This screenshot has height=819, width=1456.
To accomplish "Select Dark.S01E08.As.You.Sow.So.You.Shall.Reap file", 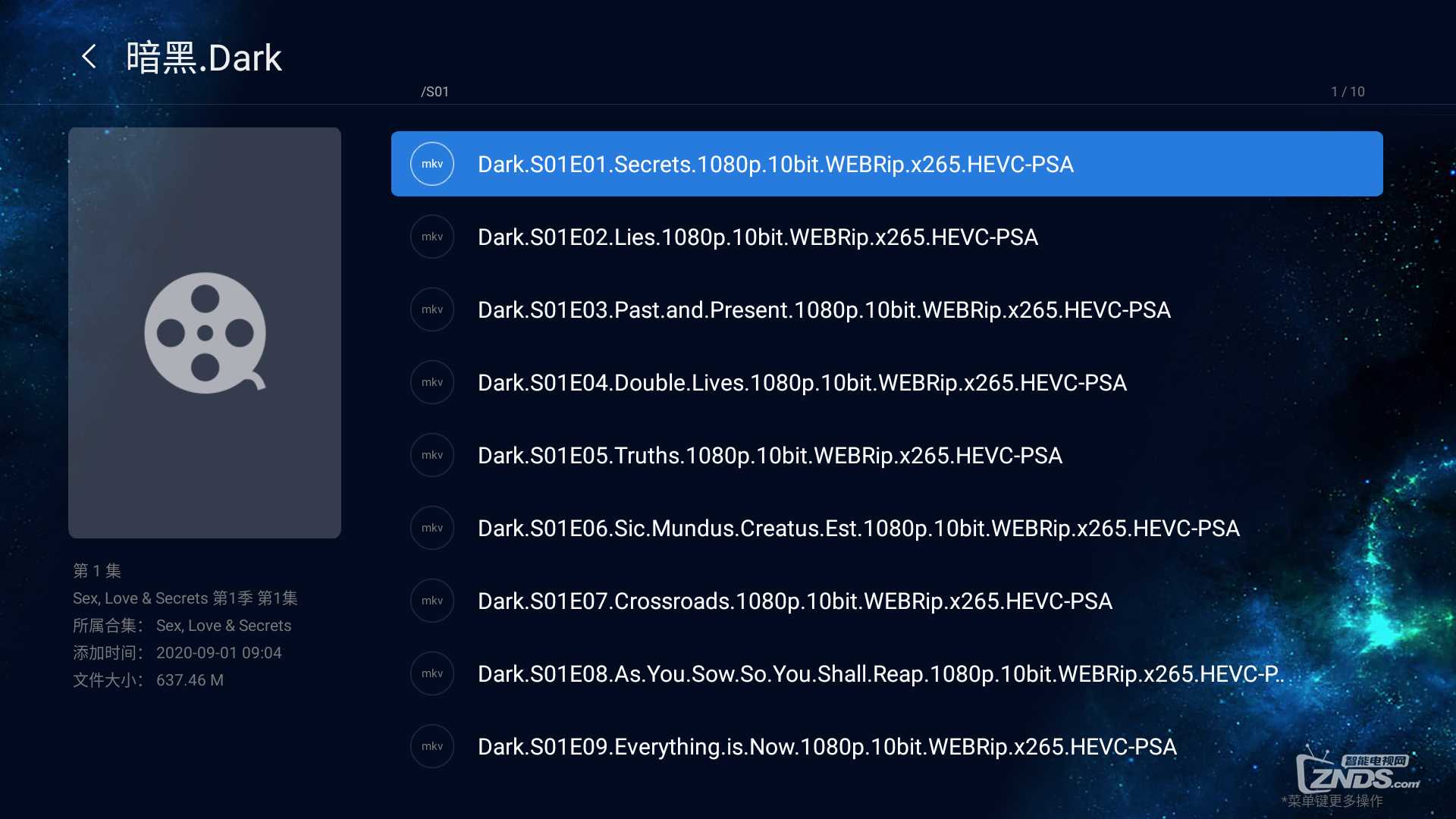I will pyautogui.click(x=887, y=673).
